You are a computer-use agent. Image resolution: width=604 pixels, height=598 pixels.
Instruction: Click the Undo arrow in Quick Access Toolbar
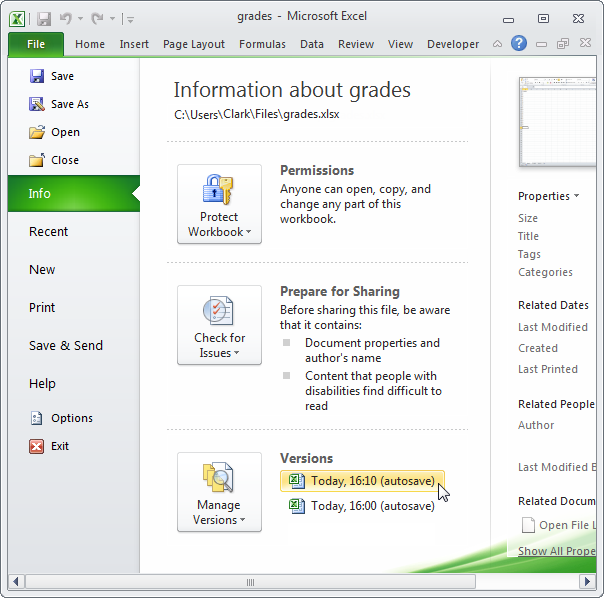(66, 18)
